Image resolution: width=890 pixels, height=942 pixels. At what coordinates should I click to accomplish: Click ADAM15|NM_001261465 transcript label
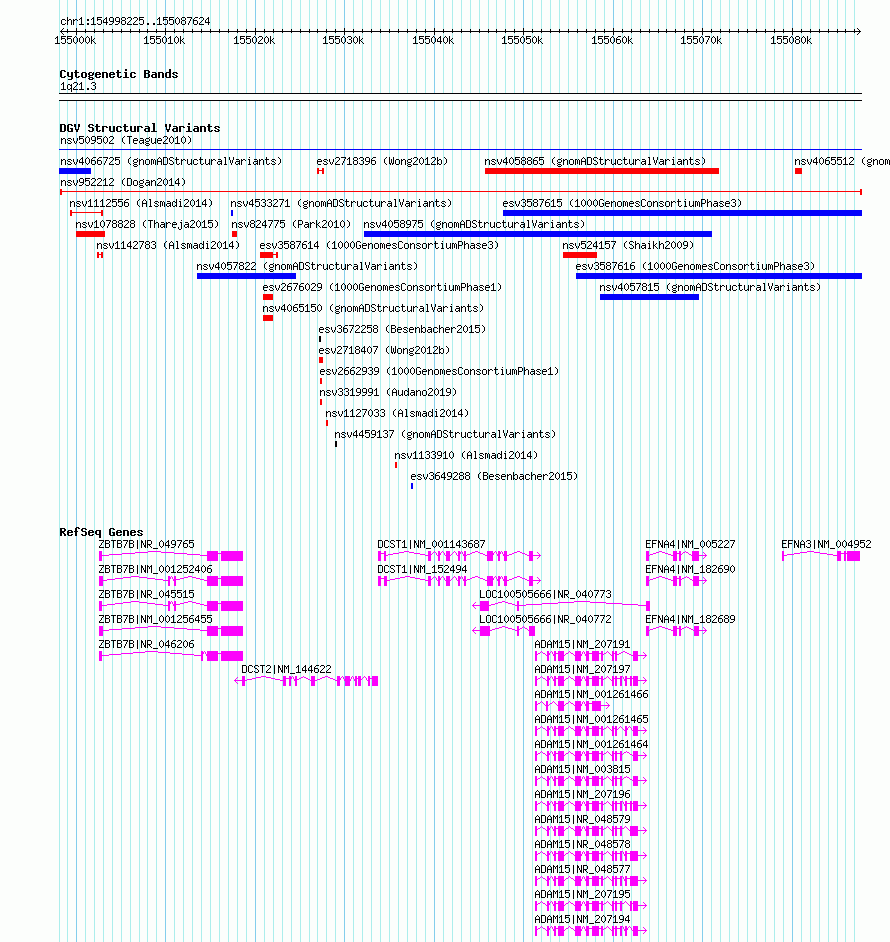591,720
